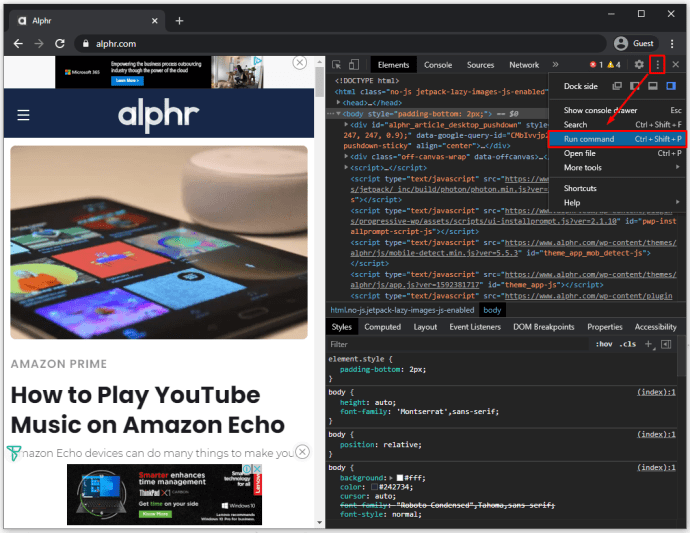Switch to the Network tab

[524, 65]
